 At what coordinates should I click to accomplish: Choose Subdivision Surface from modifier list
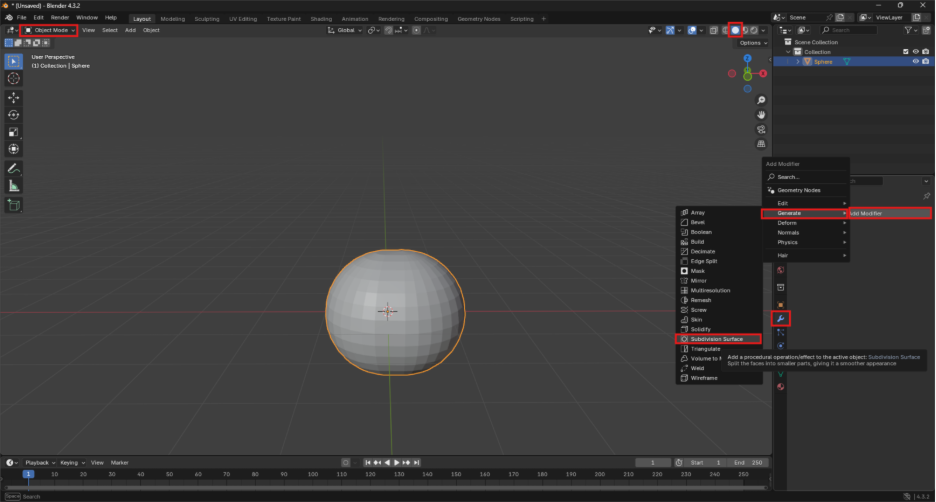click(716, 339)
